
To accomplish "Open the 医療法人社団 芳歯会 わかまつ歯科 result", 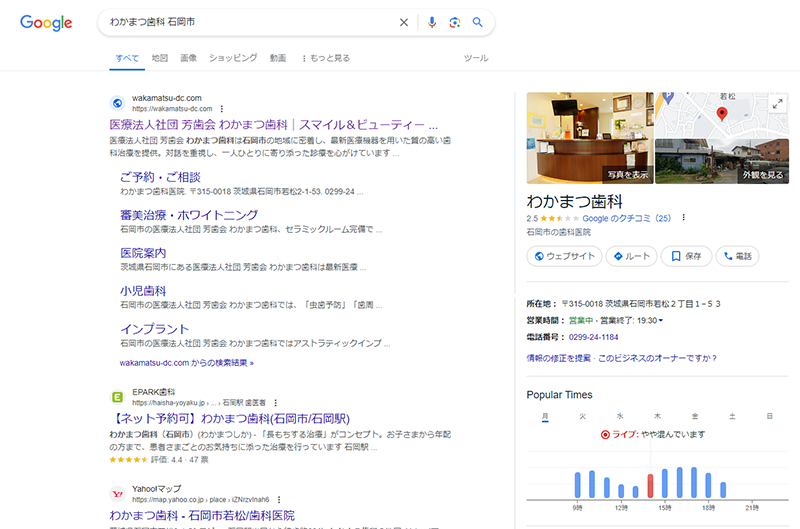I will coord(273,125).
